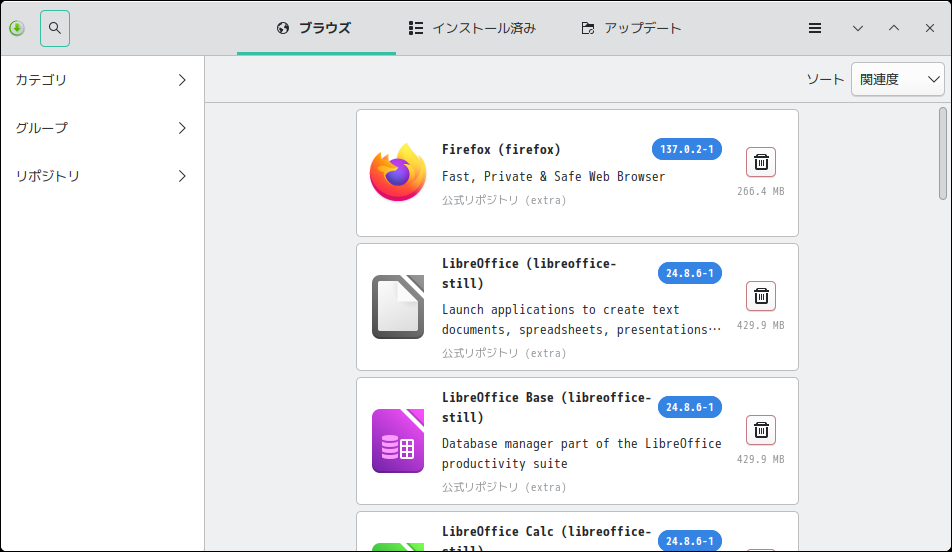Click Firefox description 'Fast, Private & Safe Web Browser'

553,176
